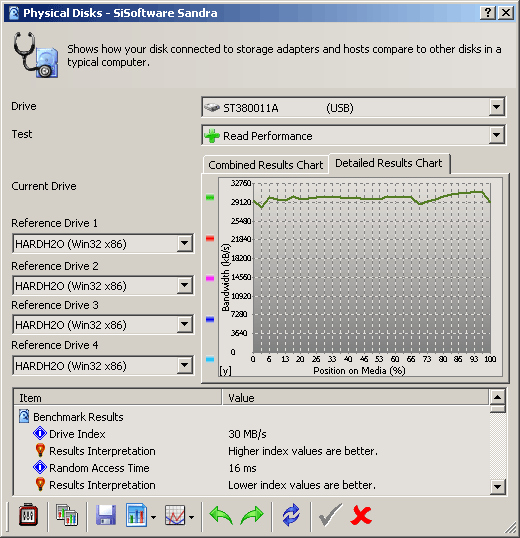This screenshot has height=538, width=520.
Task: Open the module options icon in toolbar
Action: [28, 514]
